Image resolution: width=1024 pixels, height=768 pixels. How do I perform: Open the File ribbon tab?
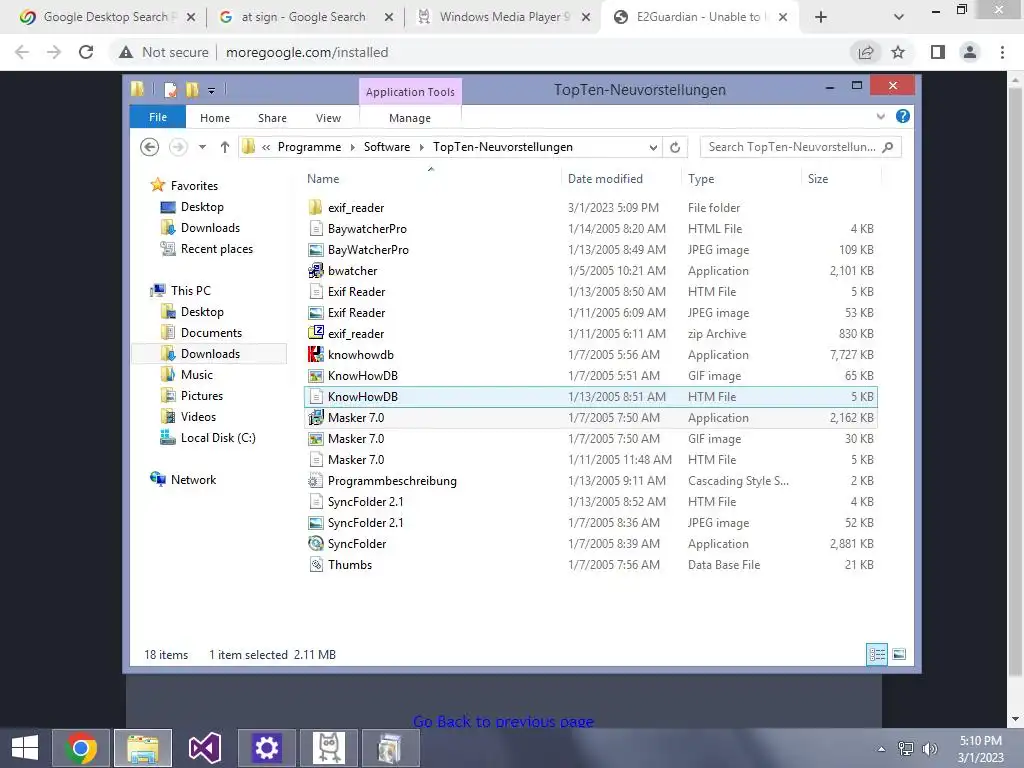pos(158,117)
